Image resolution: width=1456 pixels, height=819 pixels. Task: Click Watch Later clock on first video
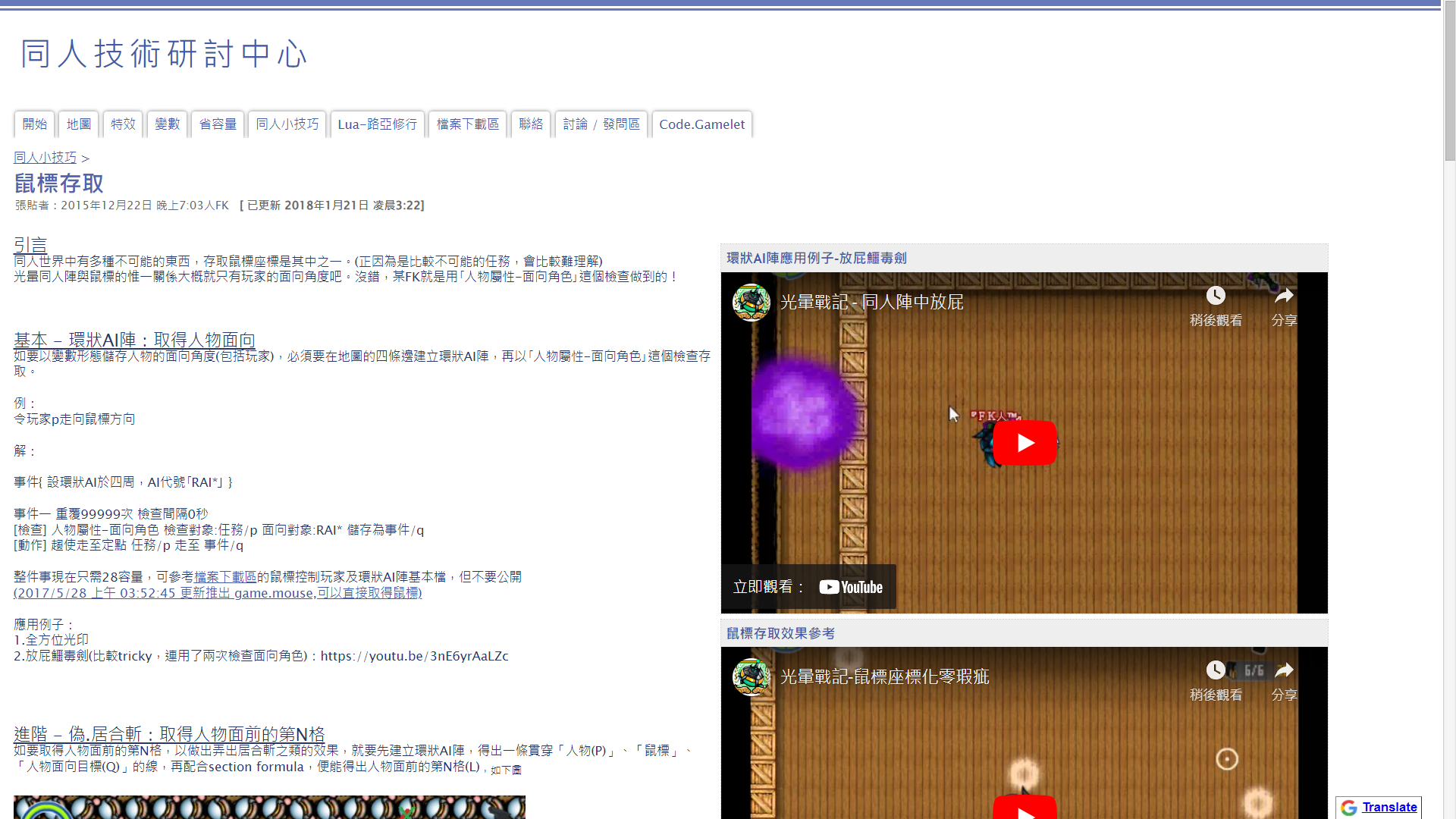pyautogui.click(x=1216, y=296)
